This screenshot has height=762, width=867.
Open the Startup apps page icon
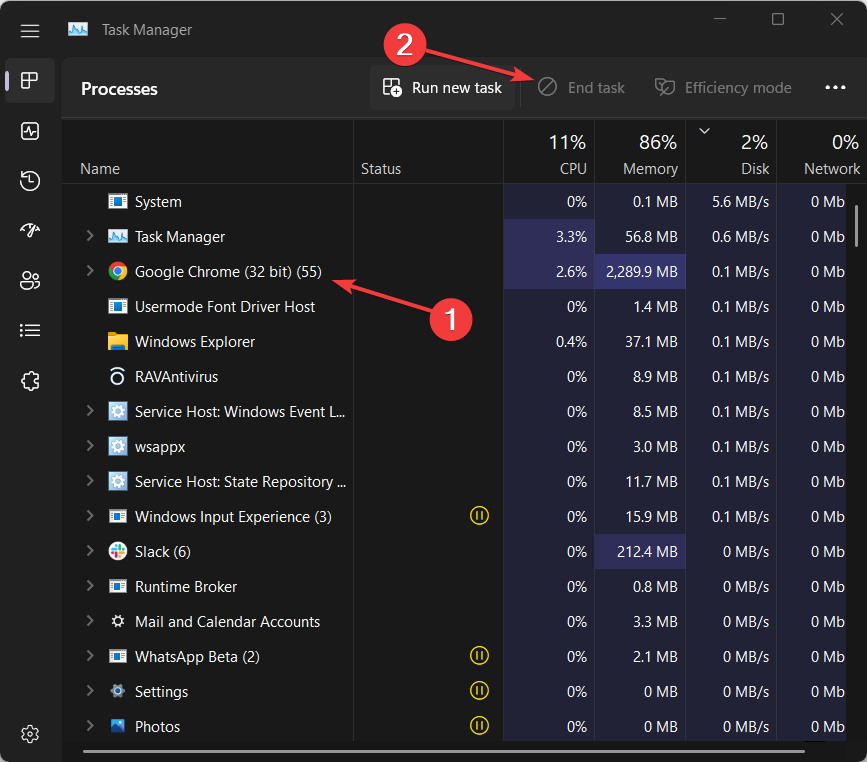[x=30, y=230]
